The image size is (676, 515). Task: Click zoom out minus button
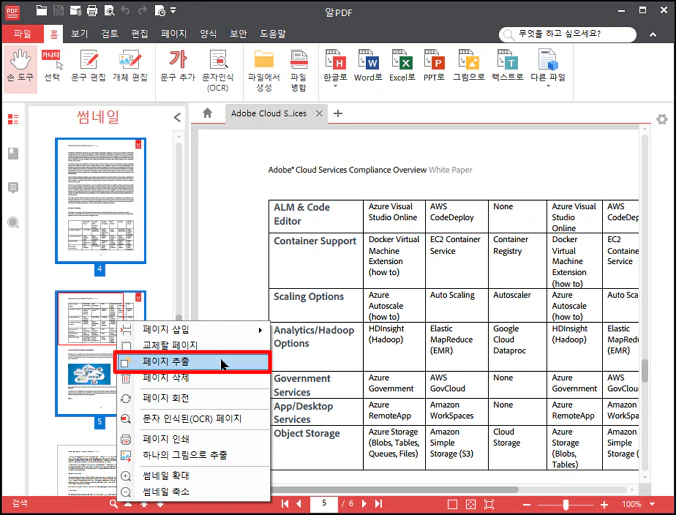[x=526, y=504]
